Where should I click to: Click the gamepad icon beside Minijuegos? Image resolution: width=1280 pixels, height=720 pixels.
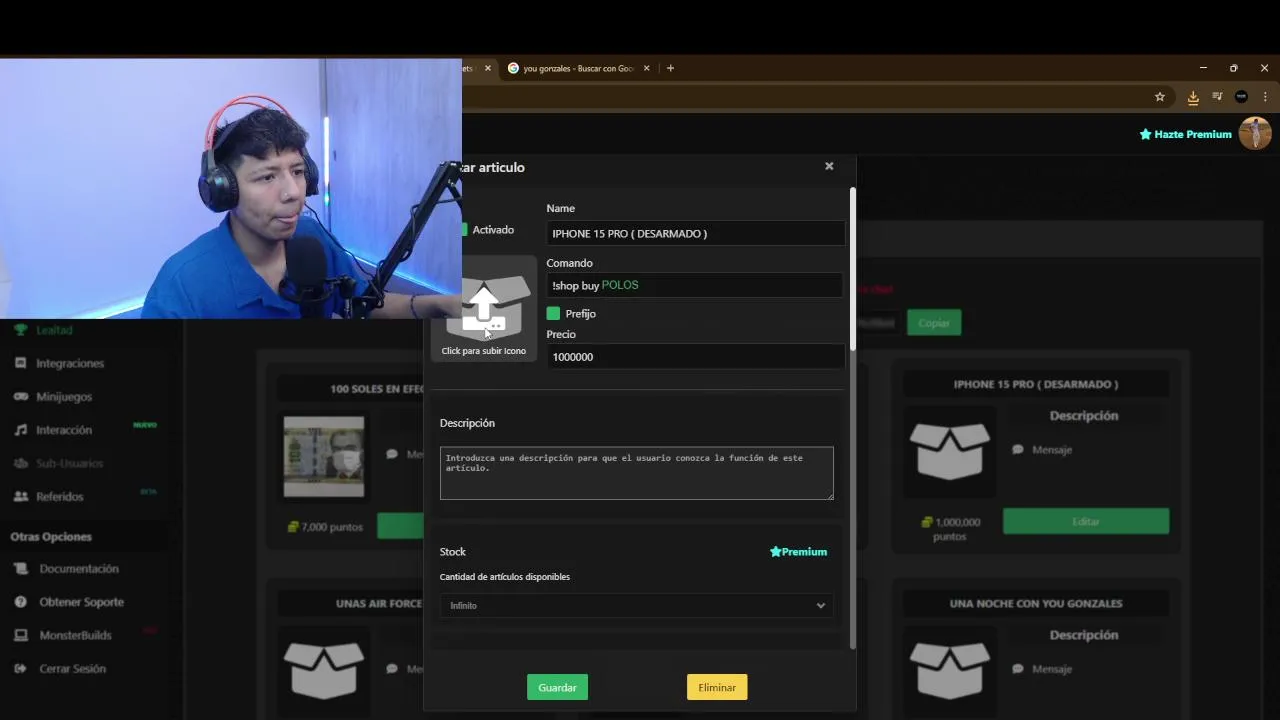20,397
